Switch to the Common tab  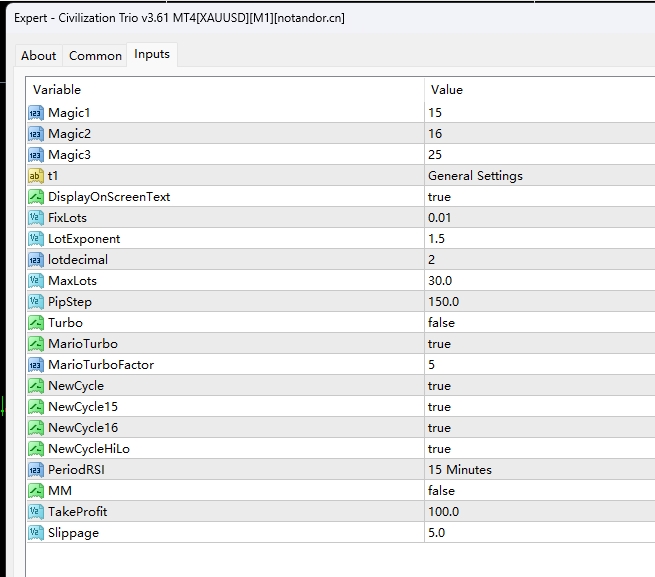tap(95, 56)
